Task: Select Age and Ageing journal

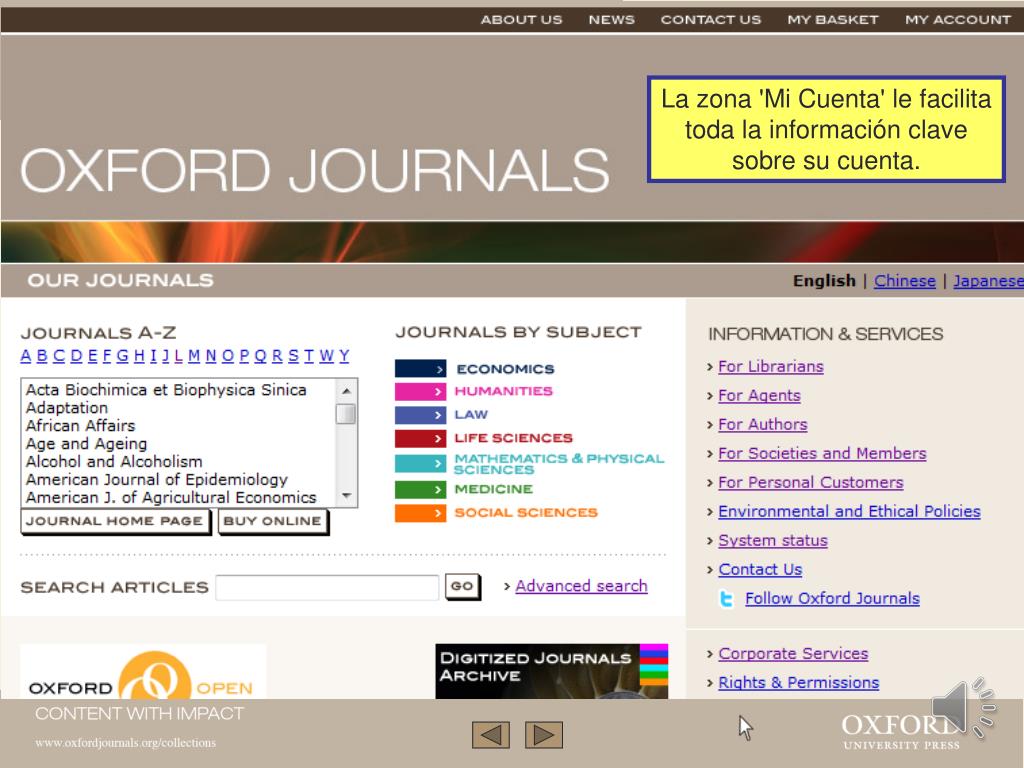Action: [86, 444]
